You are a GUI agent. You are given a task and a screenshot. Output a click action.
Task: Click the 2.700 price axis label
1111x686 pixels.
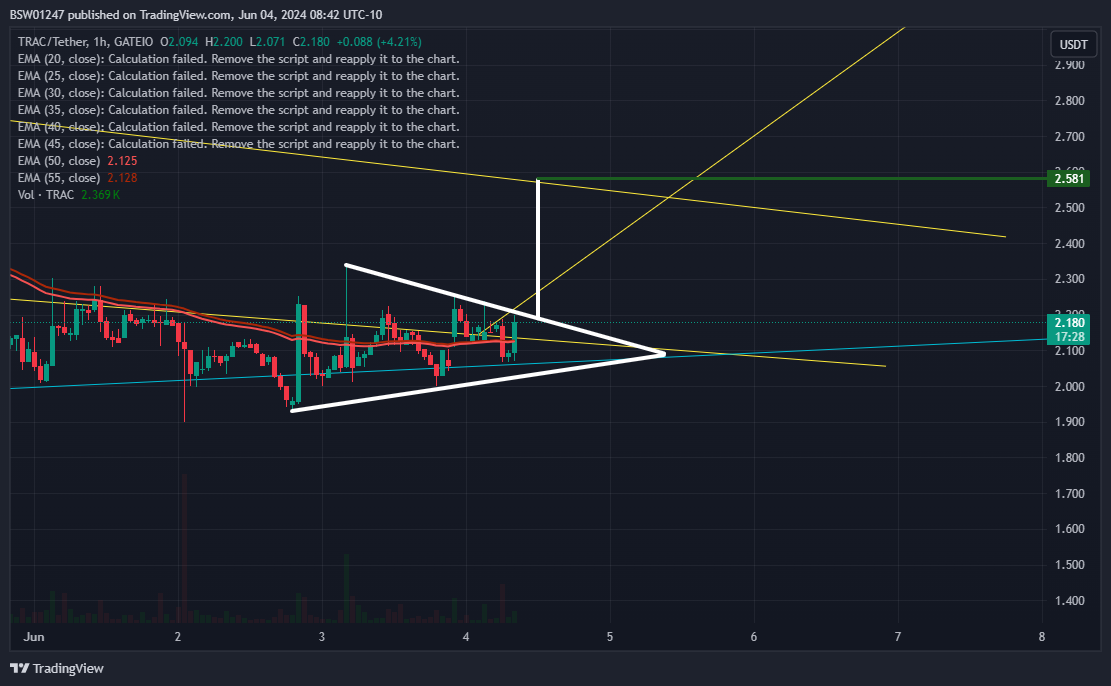[1069, 136]
